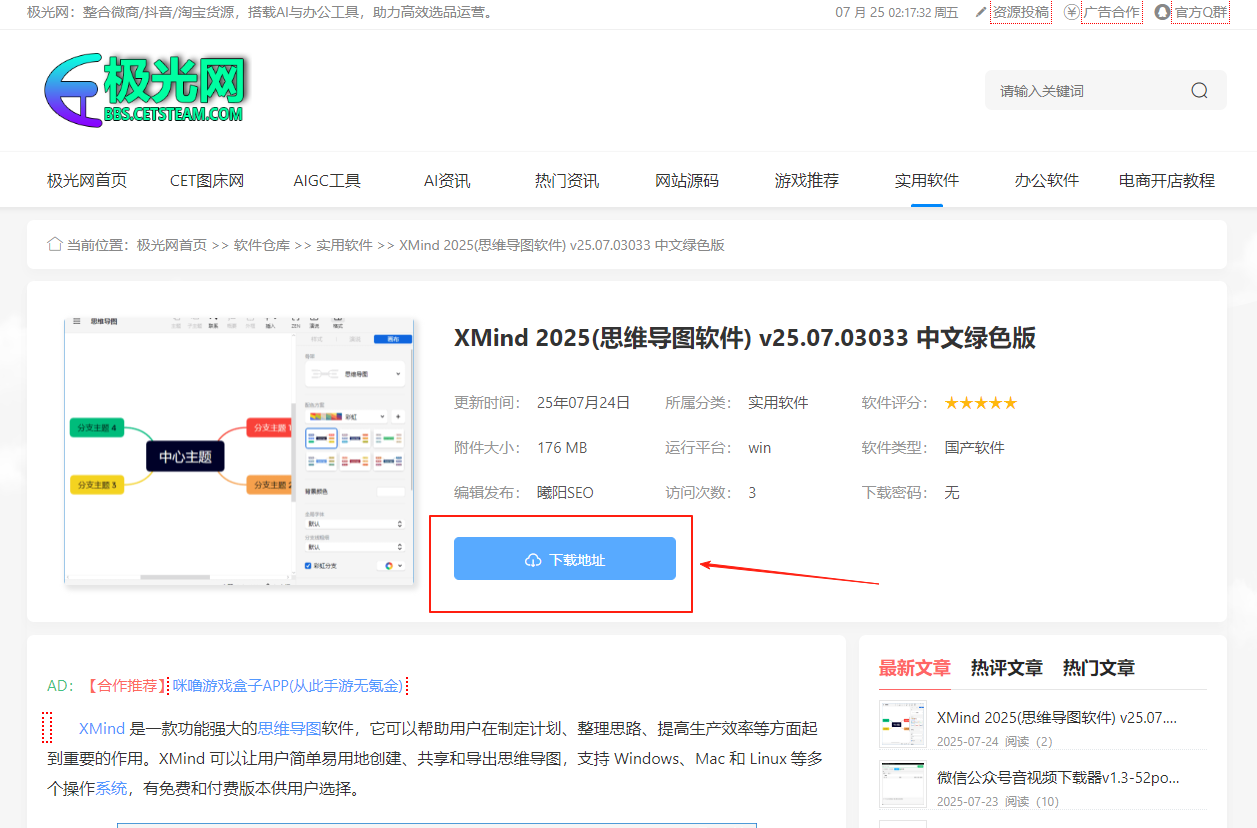Click the update date 25年07月24日
1257x828 pixels.
(584, 403)
